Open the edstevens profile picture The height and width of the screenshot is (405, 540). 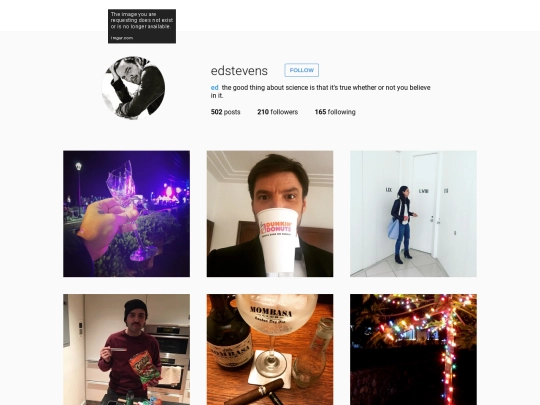click(133, 88)
